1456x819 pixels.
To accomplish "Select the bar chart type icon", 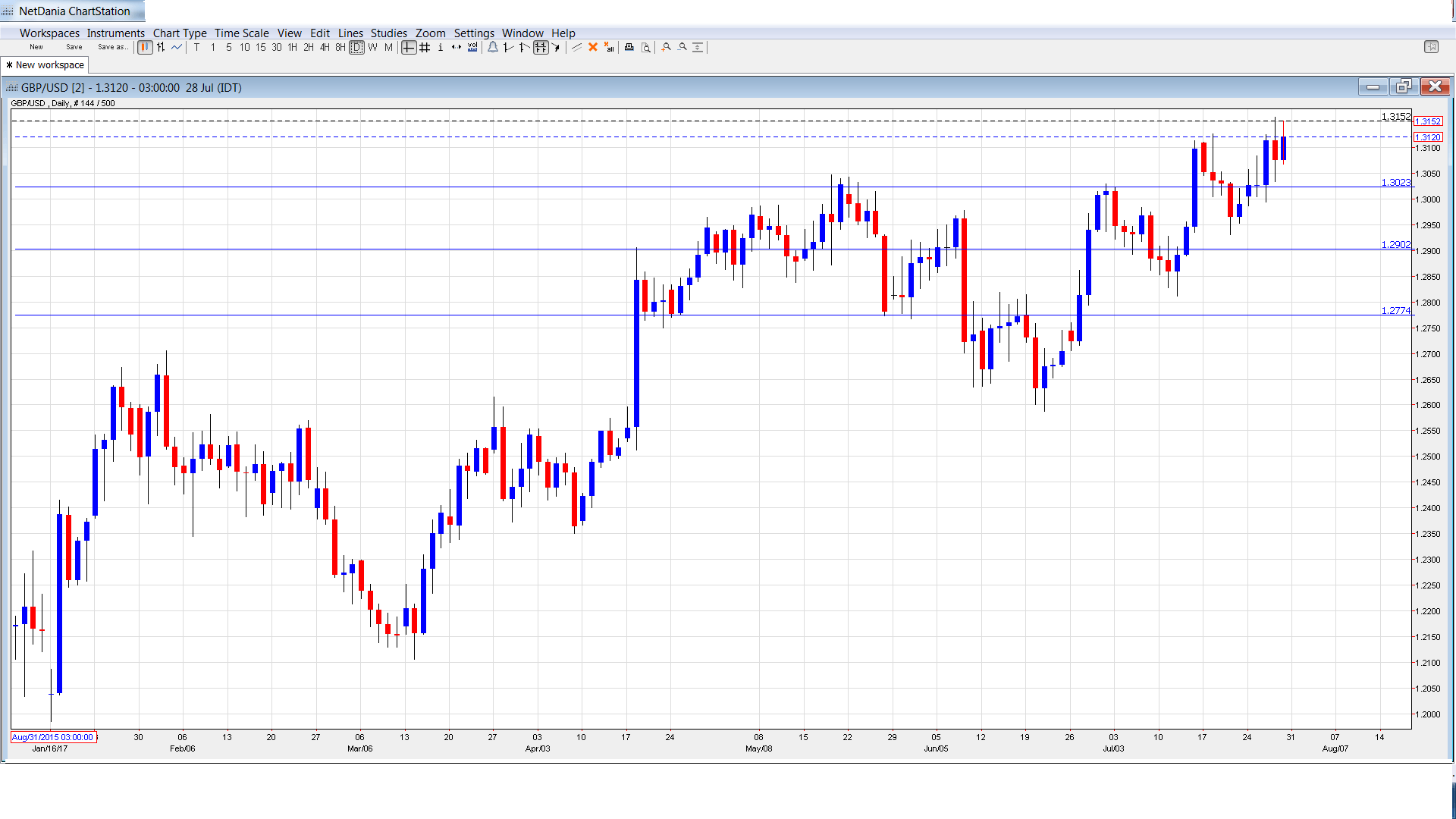I will coord(161,47).
